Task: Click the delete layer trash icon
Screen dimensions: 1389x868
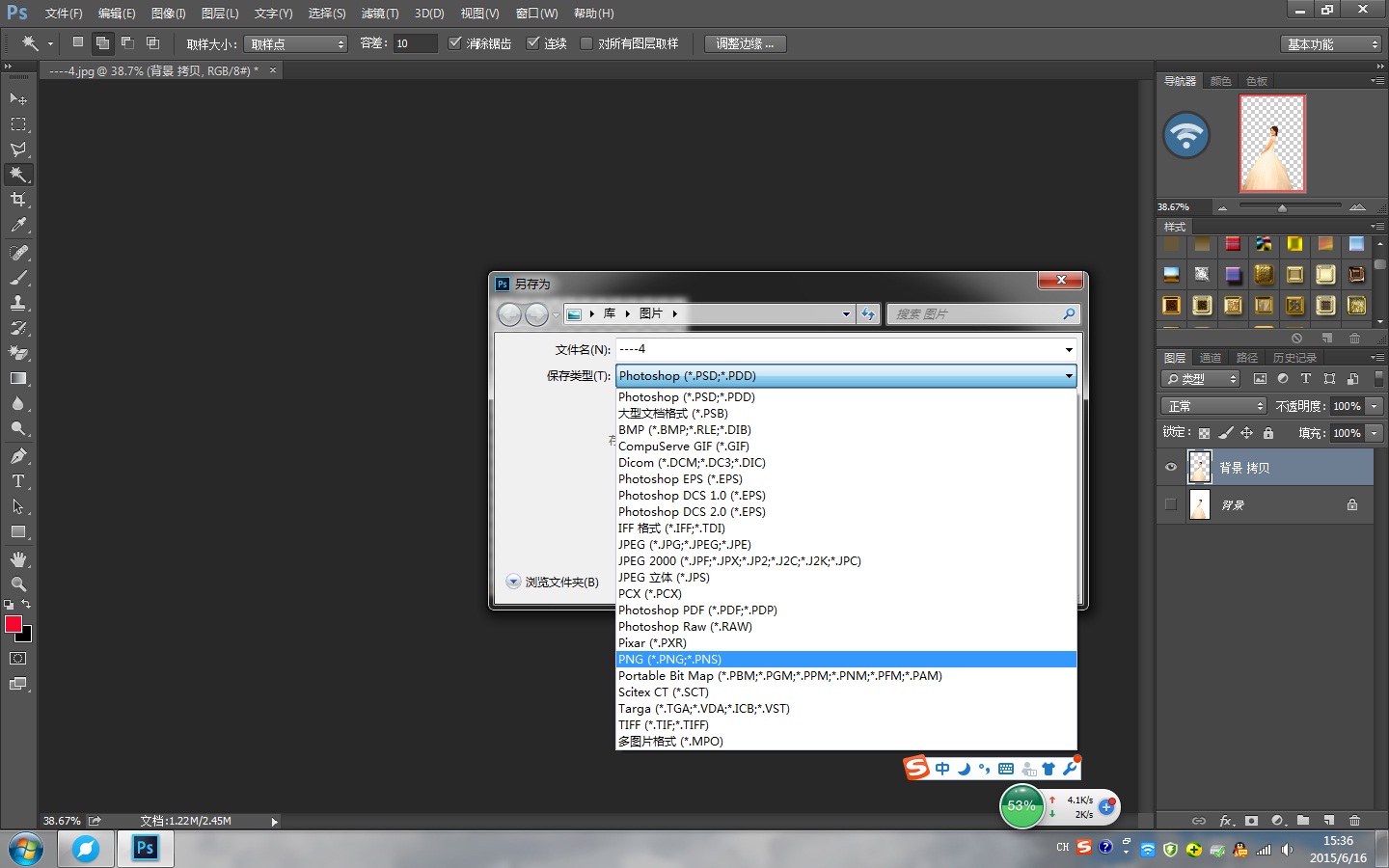Action: click(1354, 821)
